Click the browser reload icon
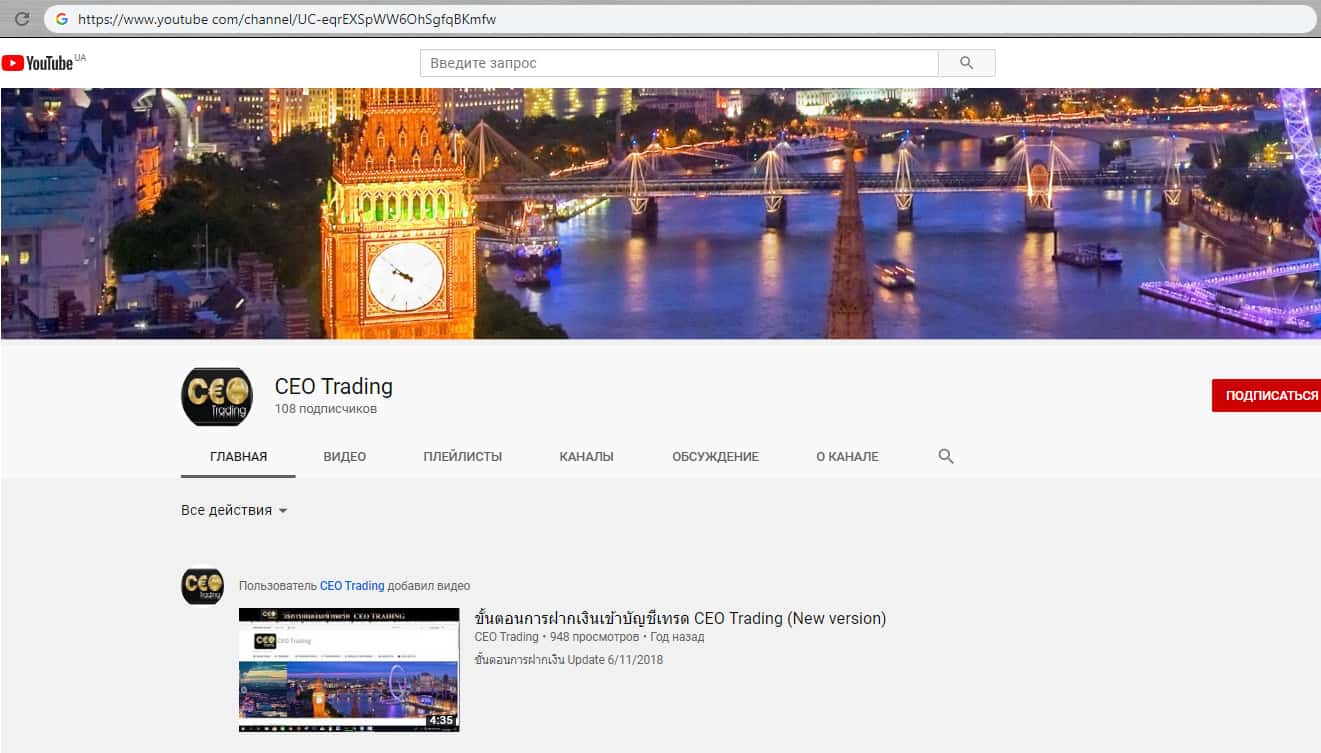 coord(22,19)
